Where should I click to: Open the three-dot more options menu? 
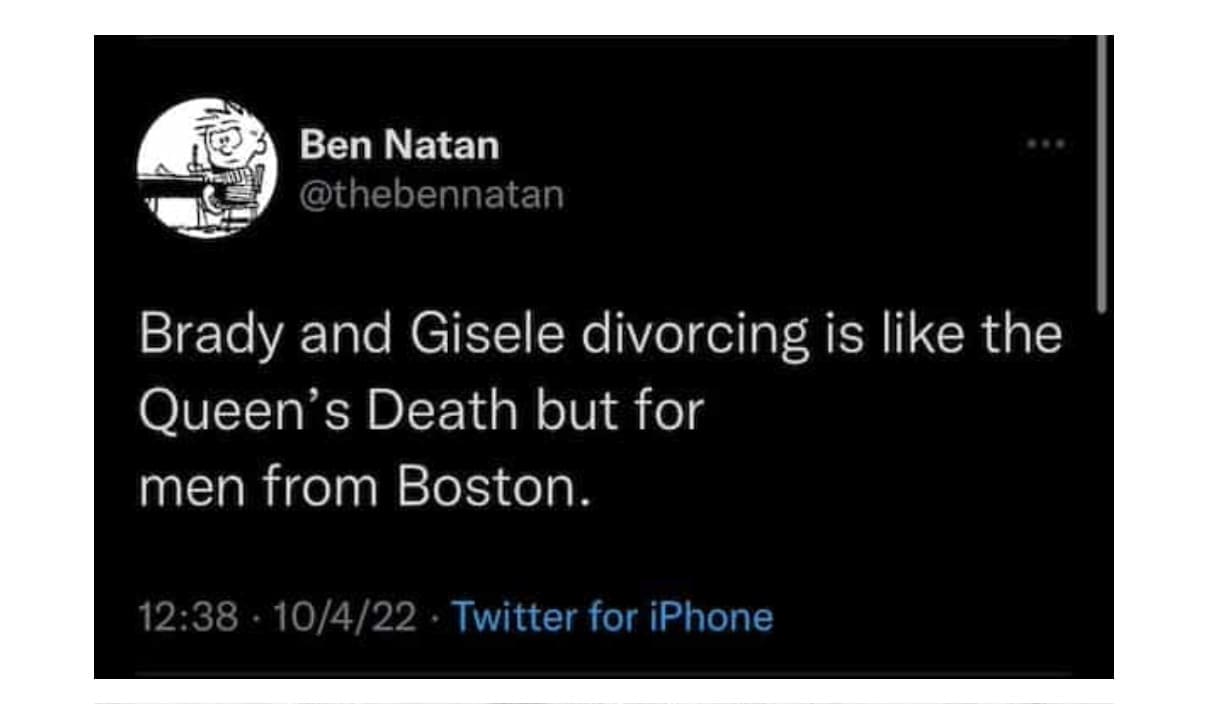[1045, 145]
